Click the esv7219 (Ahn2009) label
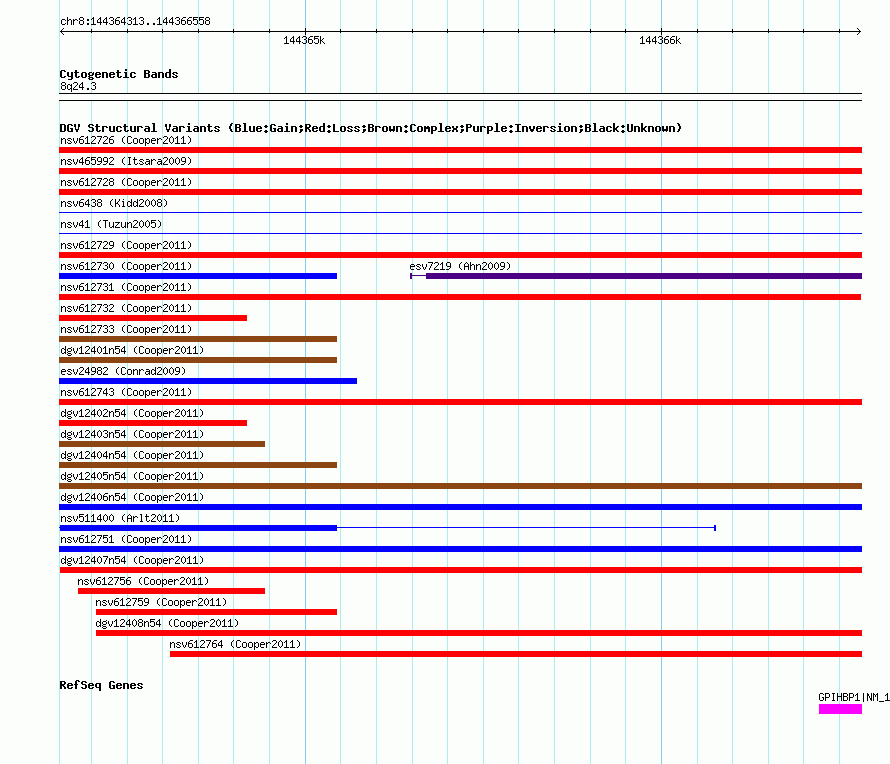Image resolution: width=890 pixels, height=764 pixels. click(460, 266)
